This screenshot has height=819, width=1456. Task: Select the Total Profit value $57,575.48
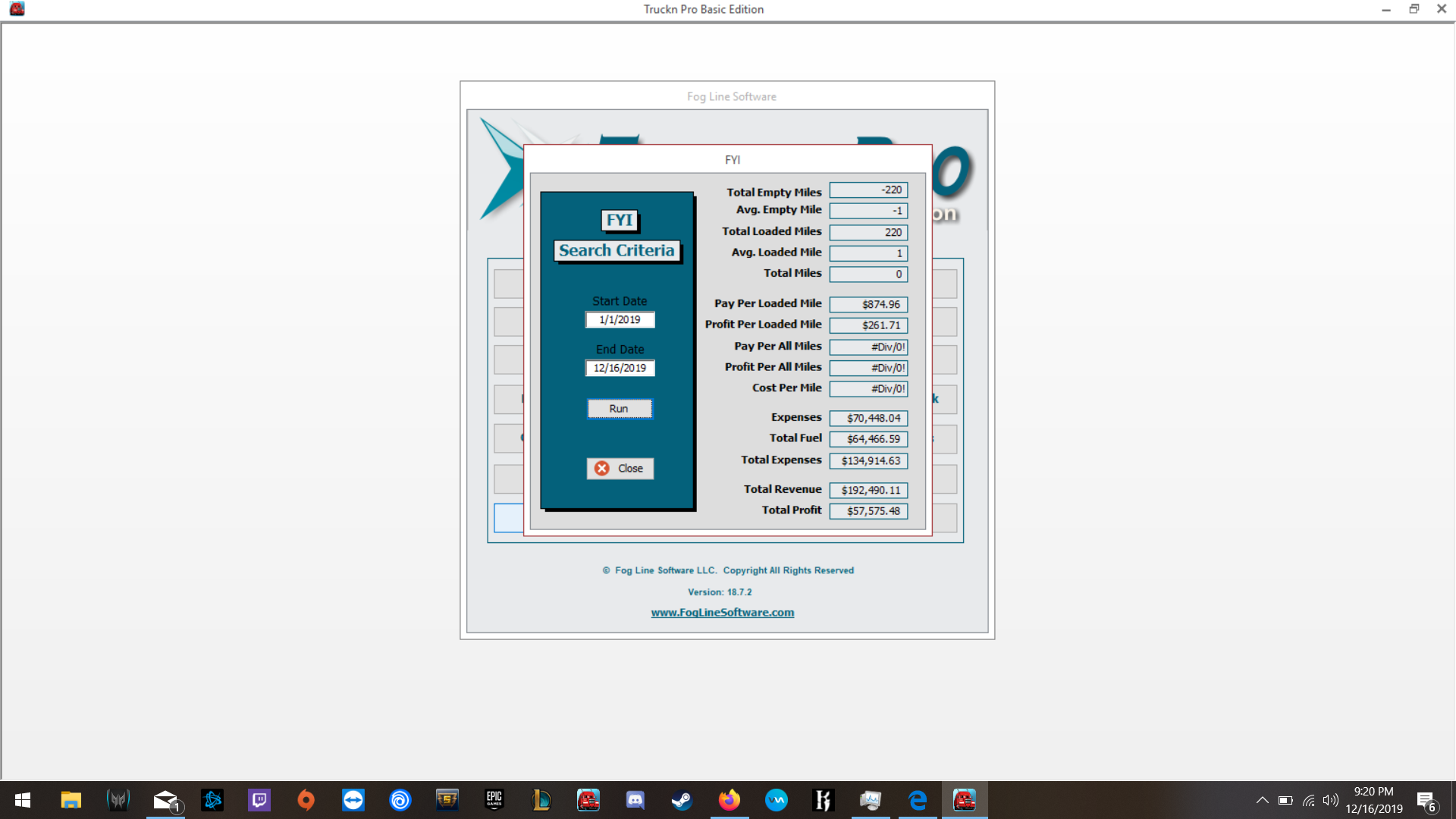click(868, 511)
